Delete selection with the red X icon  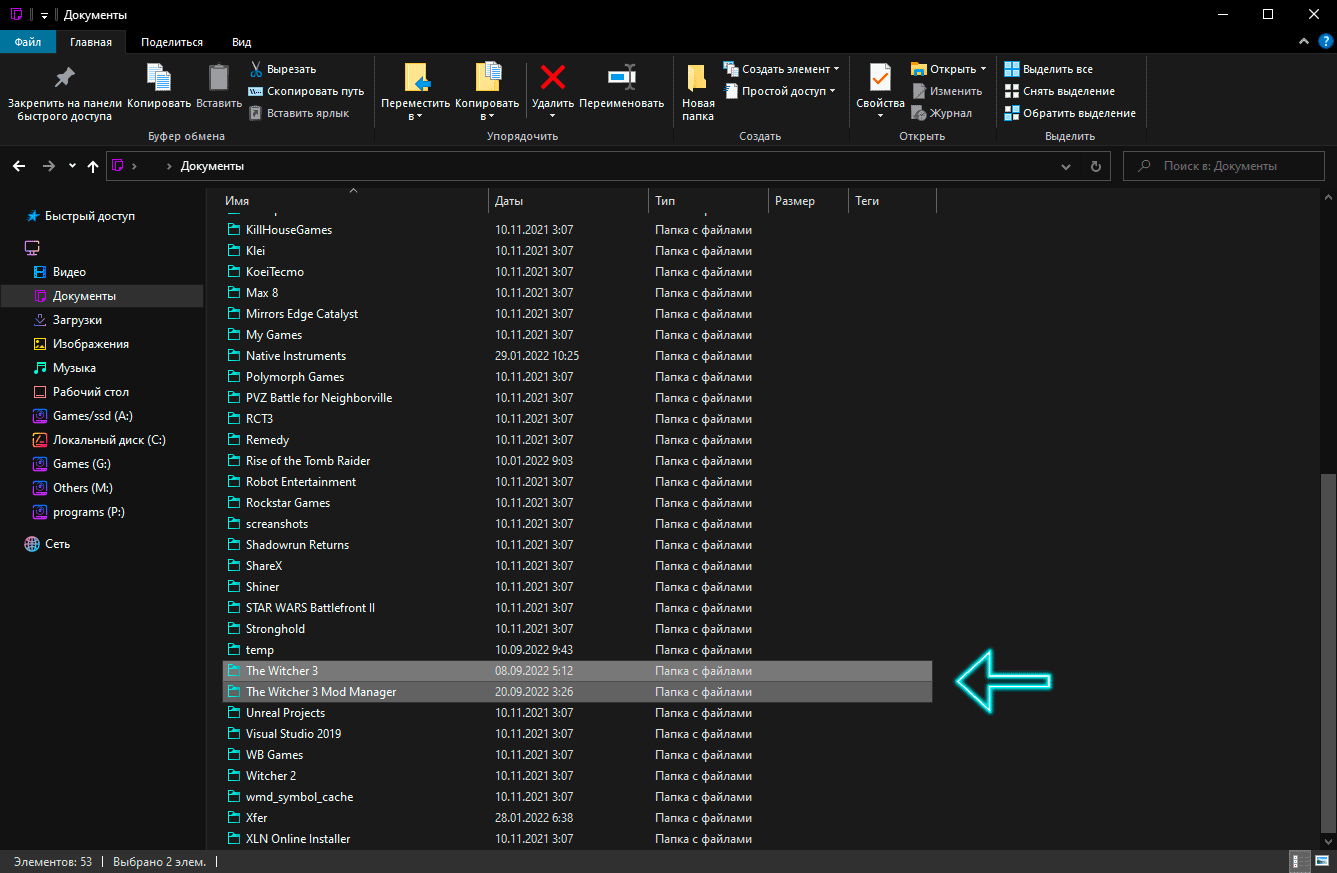552,77
